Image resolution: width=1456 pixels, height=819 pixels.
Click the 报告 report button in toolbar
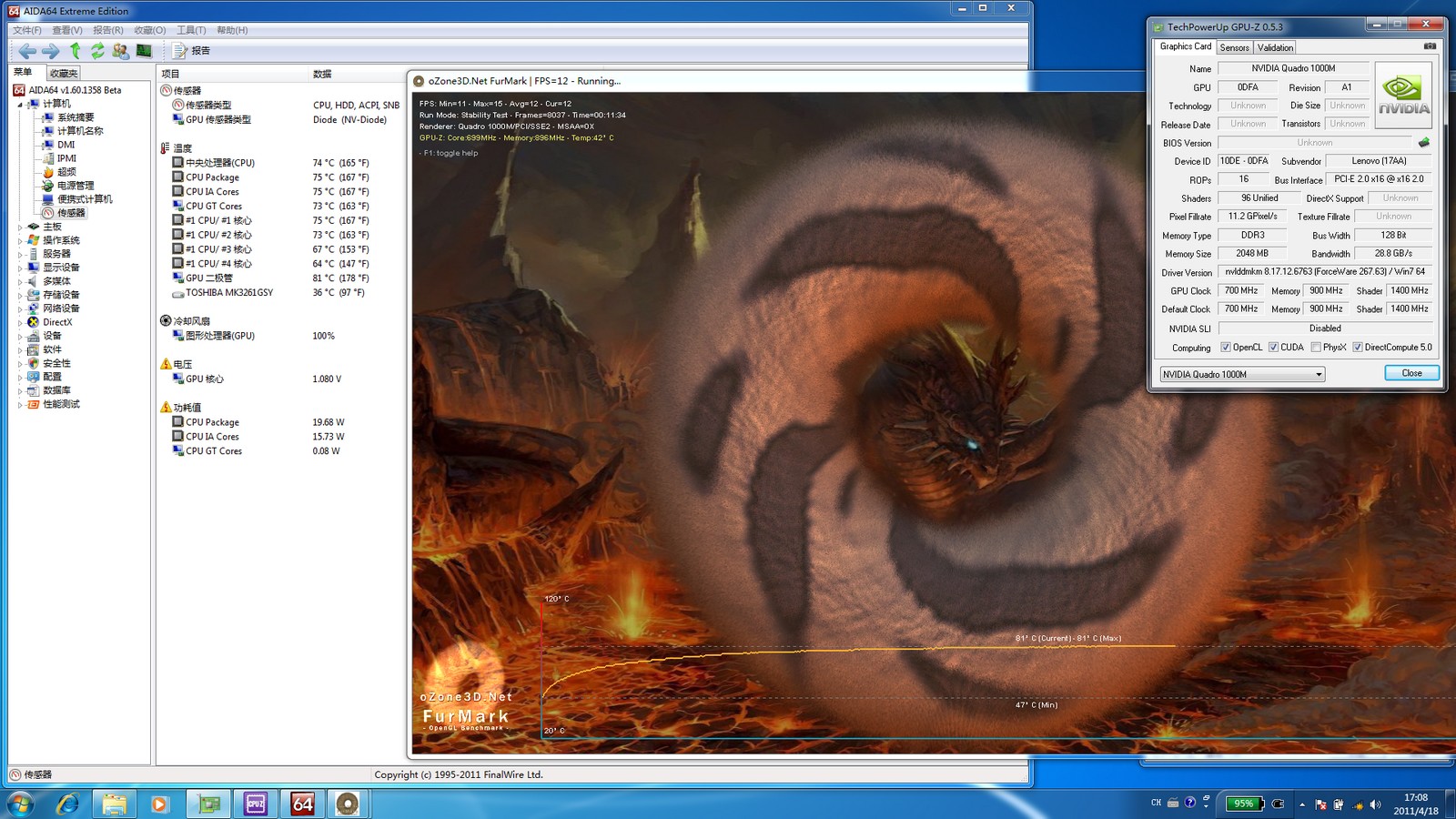pyautogui.click(x=191, y=51)
